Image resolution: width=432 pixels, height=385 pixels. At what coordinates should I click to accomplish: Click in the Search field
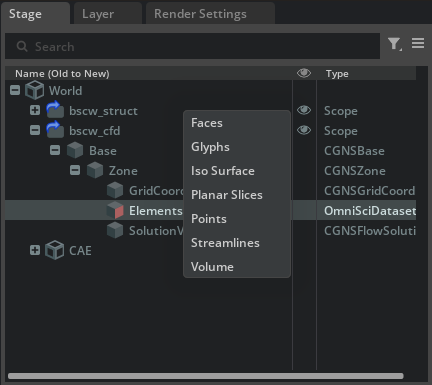point(193,46)
